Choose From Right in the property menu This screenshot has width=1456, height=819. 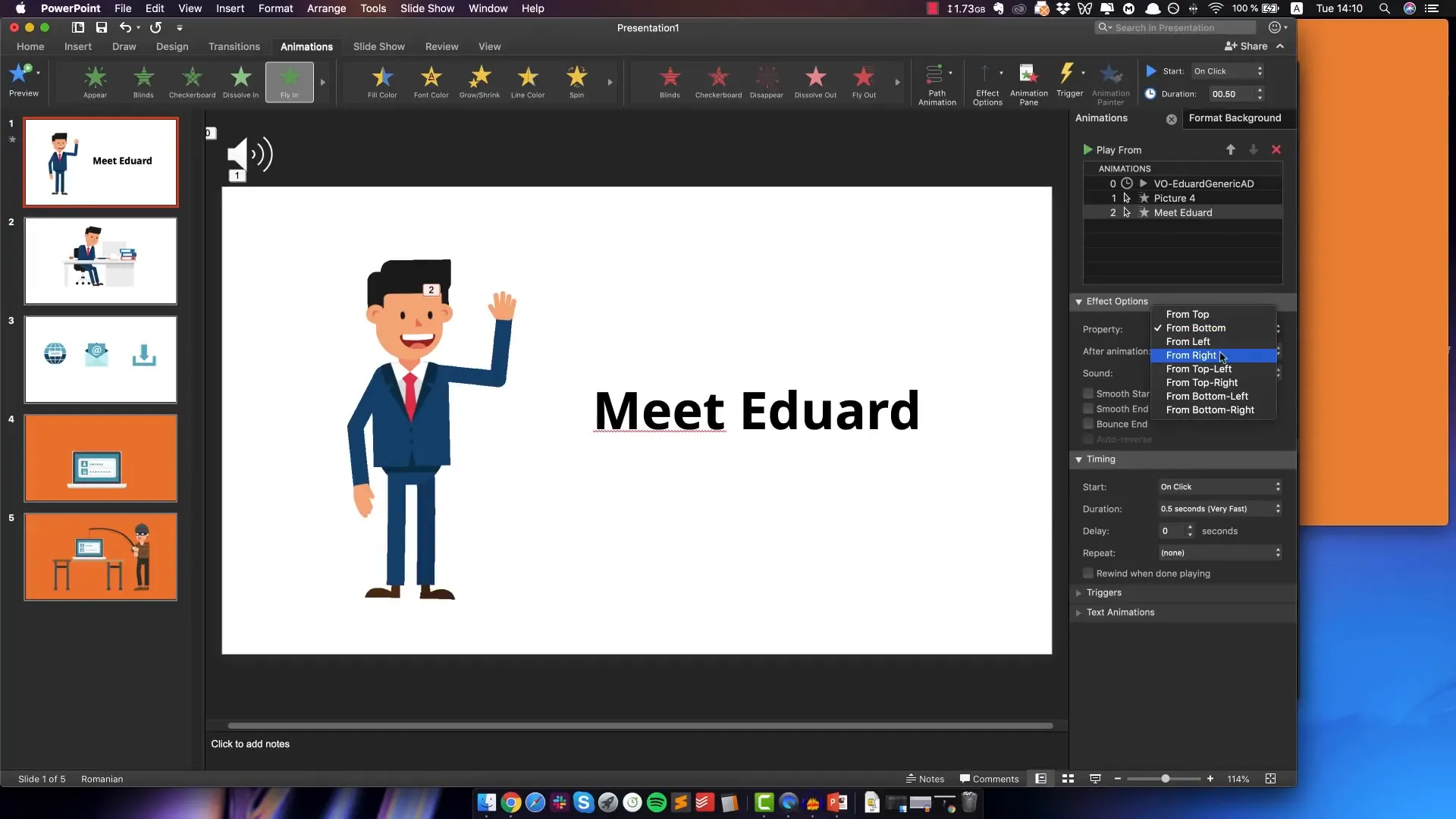point(1213,356)
